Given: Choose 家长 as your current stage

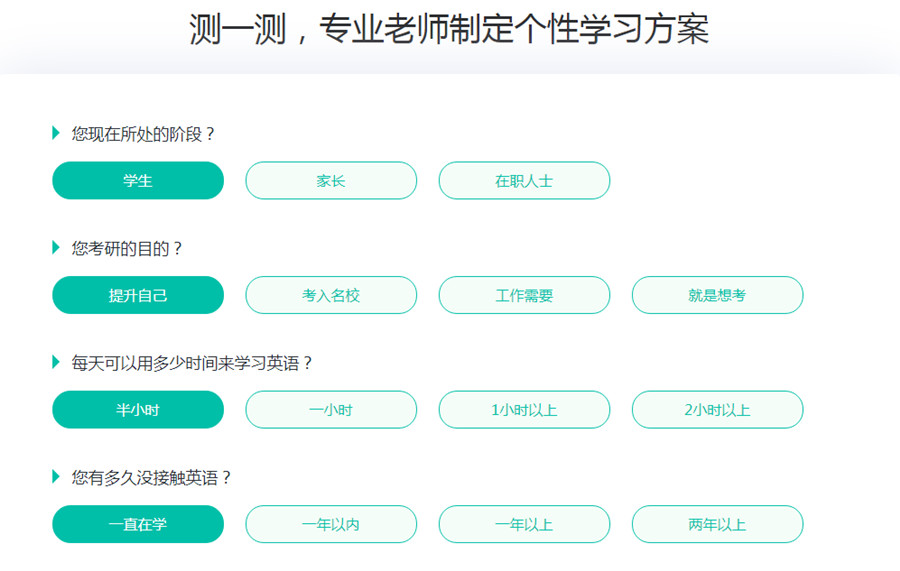Looking at the screenshot, I should (x=331, y=181).
